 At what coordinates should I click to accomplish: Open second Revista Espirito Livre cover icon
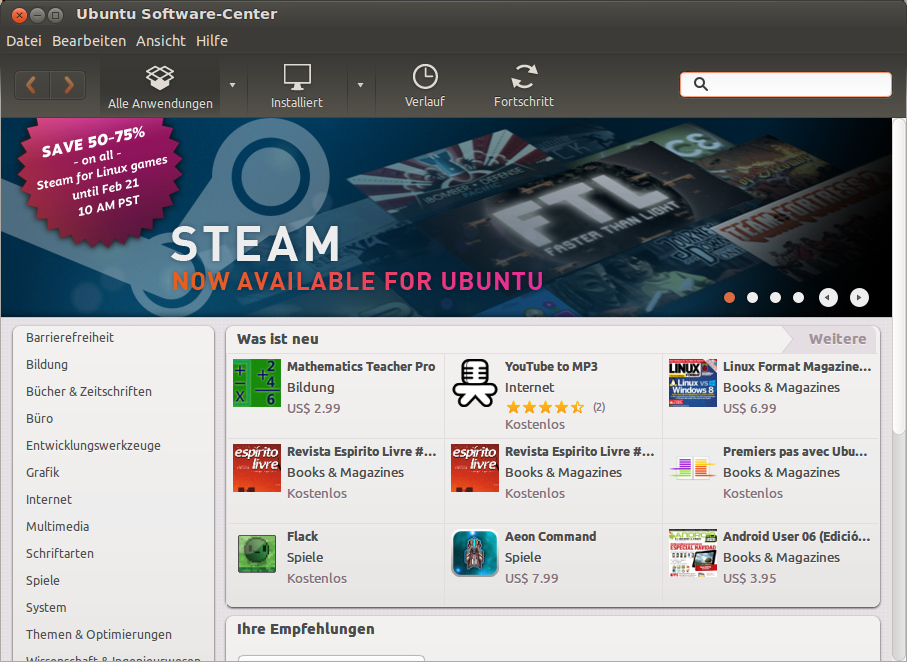click(x=475, y=468)
